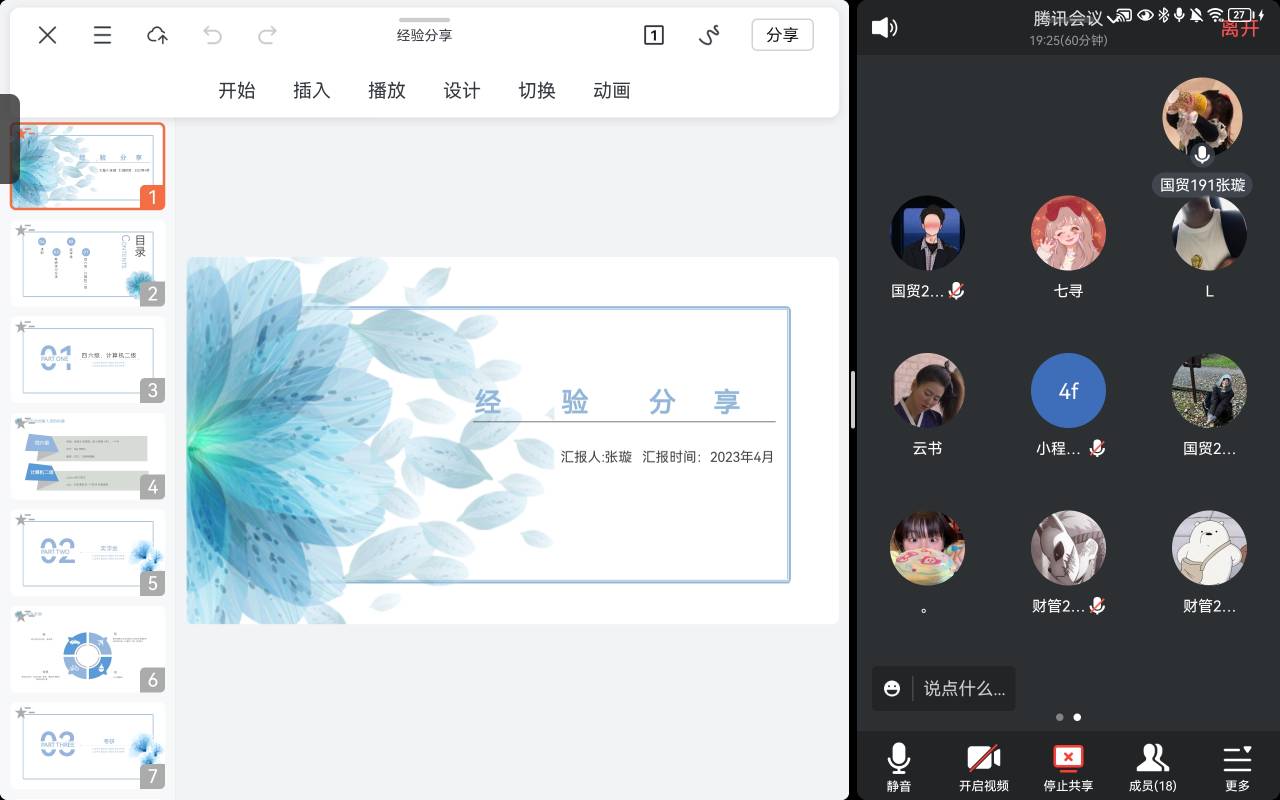Open the 成员(18) participants list
The image size is (1280, 800).
[x=1152, y=767]
